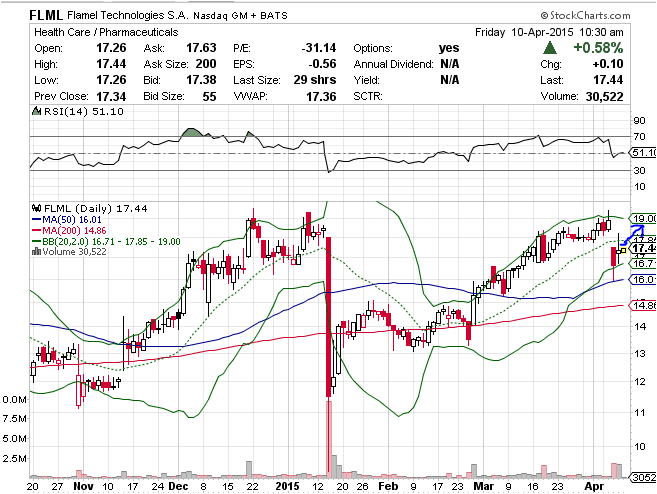
Task: Click the Friday 10-Apr-2015 10:30 am timestamp
Action: click(x=549, y=32)
